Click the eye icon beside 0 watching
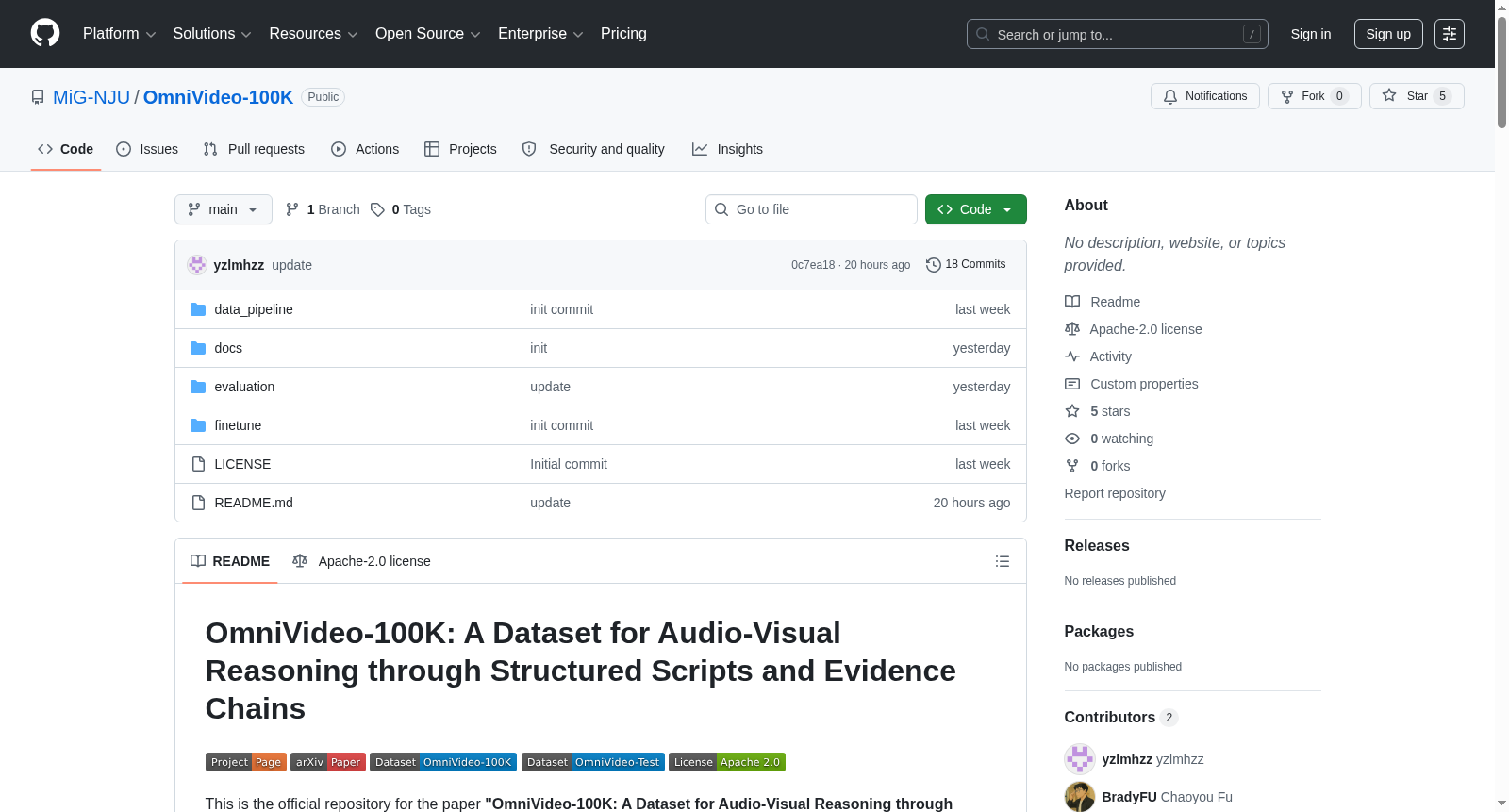Screen dimensions: 1509x812 click(1072, 439)
